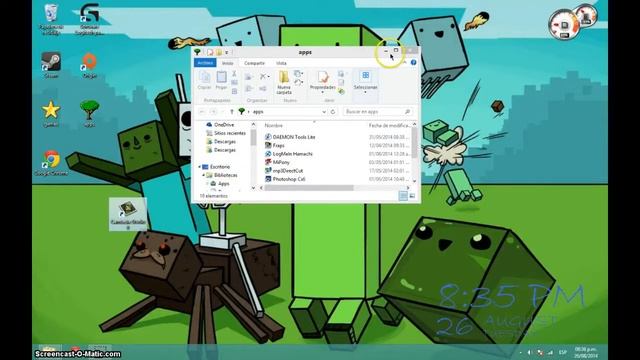Open the Eliminar dropdown arrow in ribbon
The height and width of the screenshot is (360, 640).
click(269, 77)
